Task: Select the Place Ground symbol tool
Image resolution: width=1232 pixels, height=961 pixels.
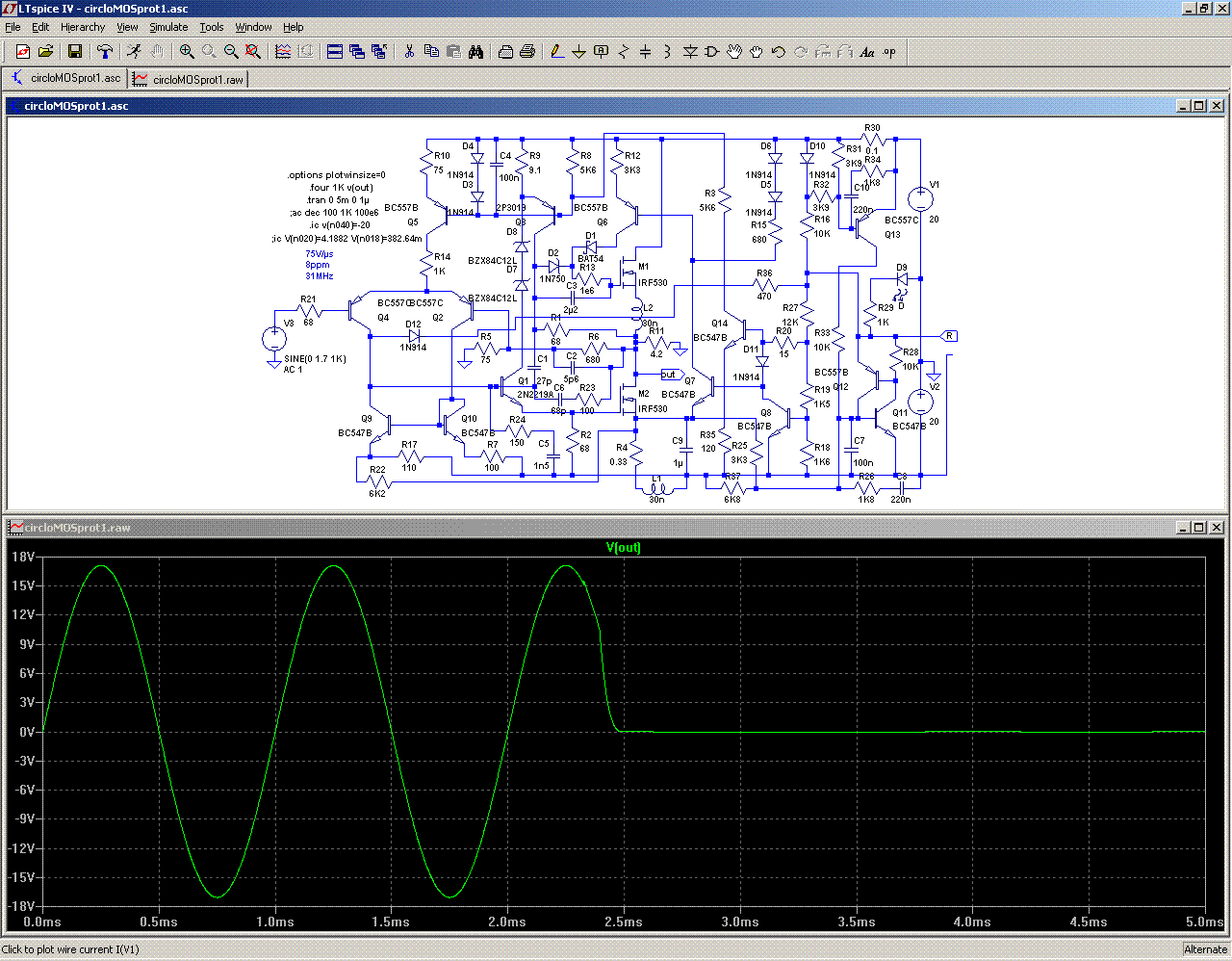Action: 578,52
